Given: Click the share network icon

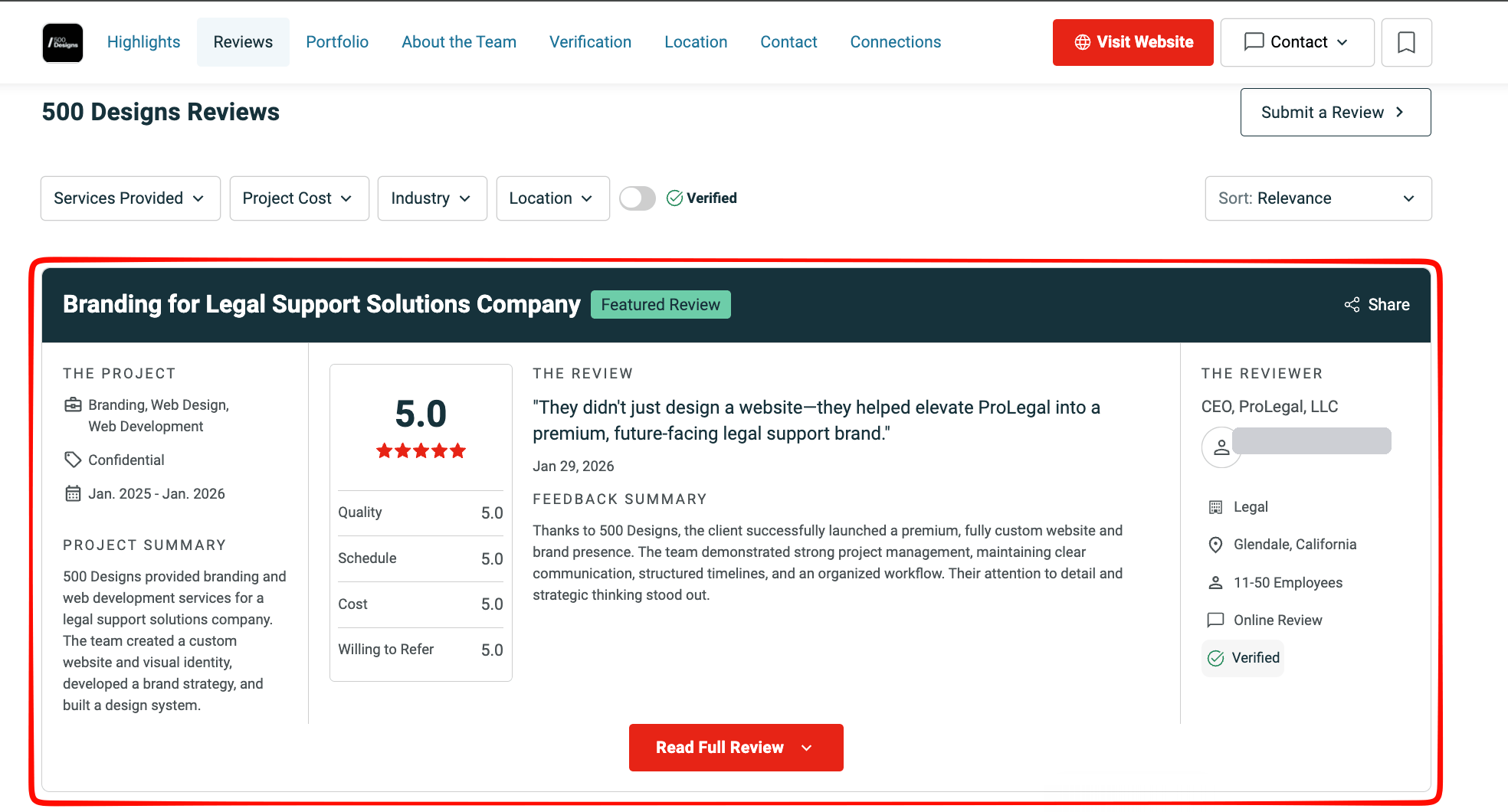Looking at the screenshot, I should (x=1352, y=305).
